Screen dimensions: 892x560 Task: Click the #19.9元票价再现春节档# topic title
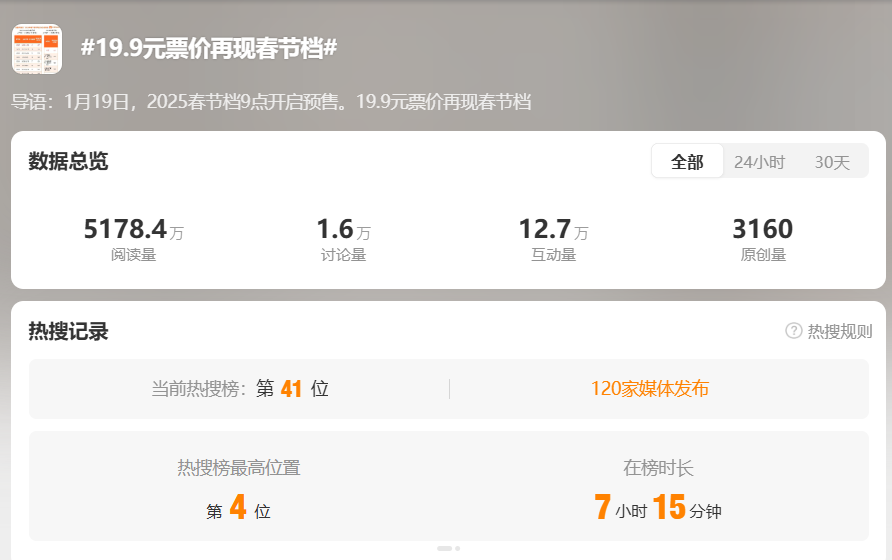click(209, 48)
